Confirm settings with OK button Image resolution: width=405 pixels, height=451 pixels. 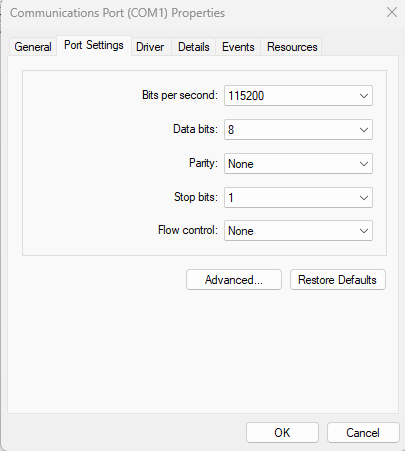282,433
